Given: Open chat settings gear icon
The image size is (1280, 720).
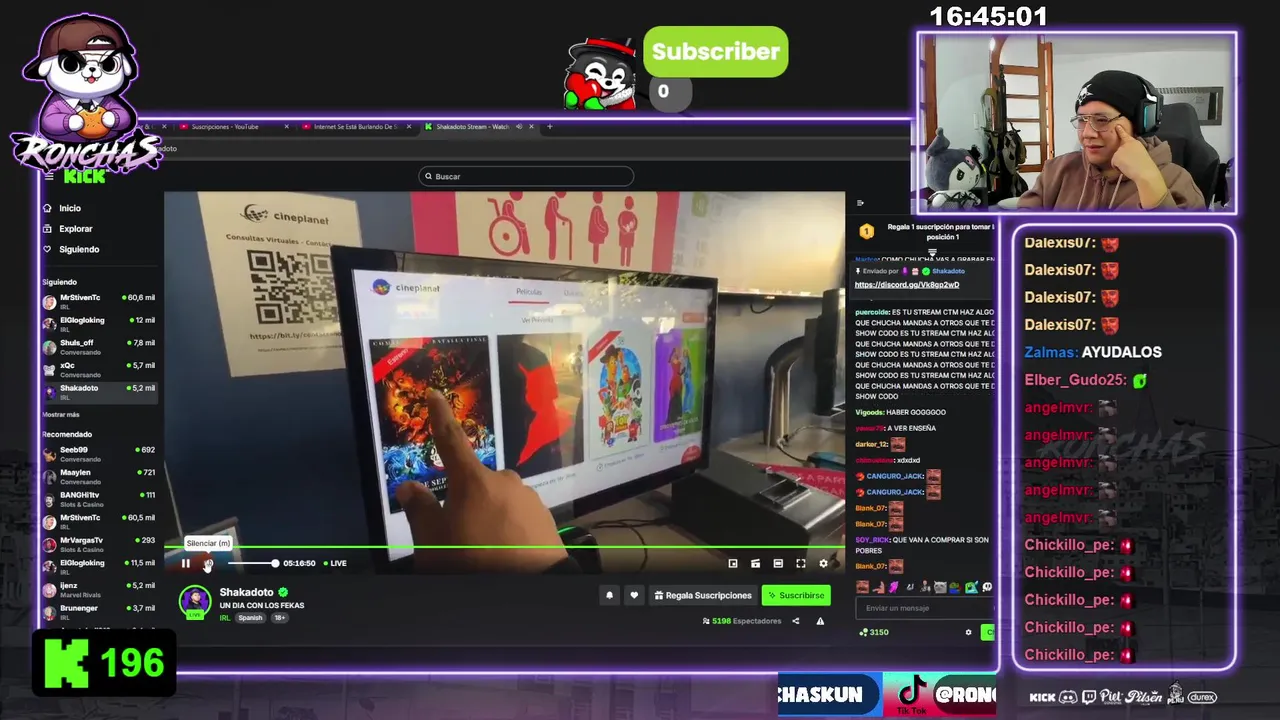Looking at the screenshot, I should [968, 632].
